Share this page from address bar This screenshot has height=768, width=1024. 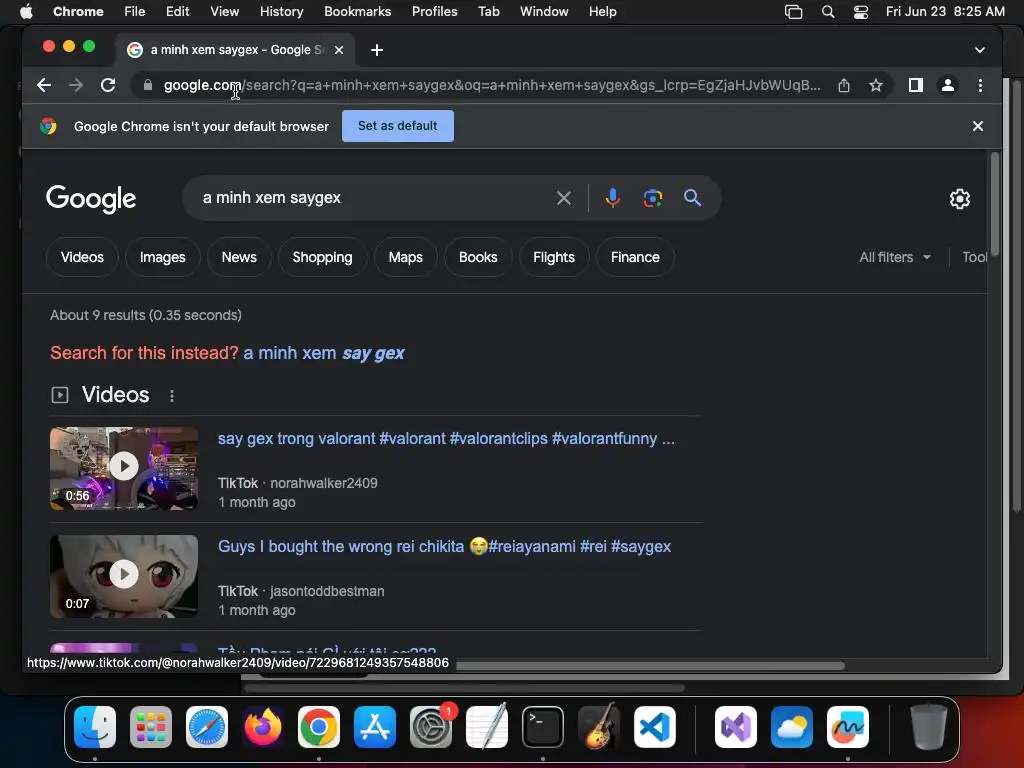(x=844, y=85)
